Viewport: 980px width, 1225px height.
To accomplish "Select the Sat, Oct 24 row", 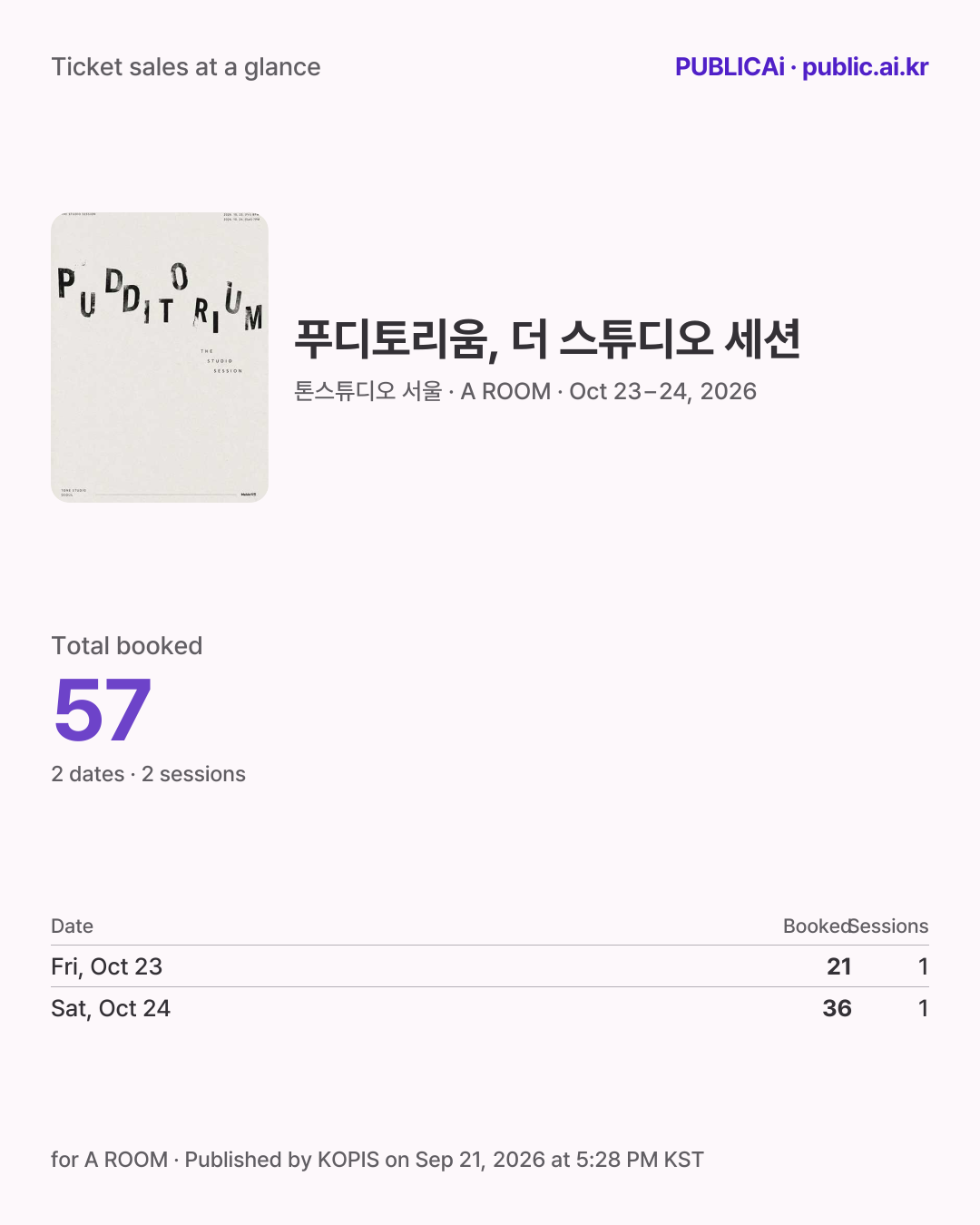I will (490, 1008).
